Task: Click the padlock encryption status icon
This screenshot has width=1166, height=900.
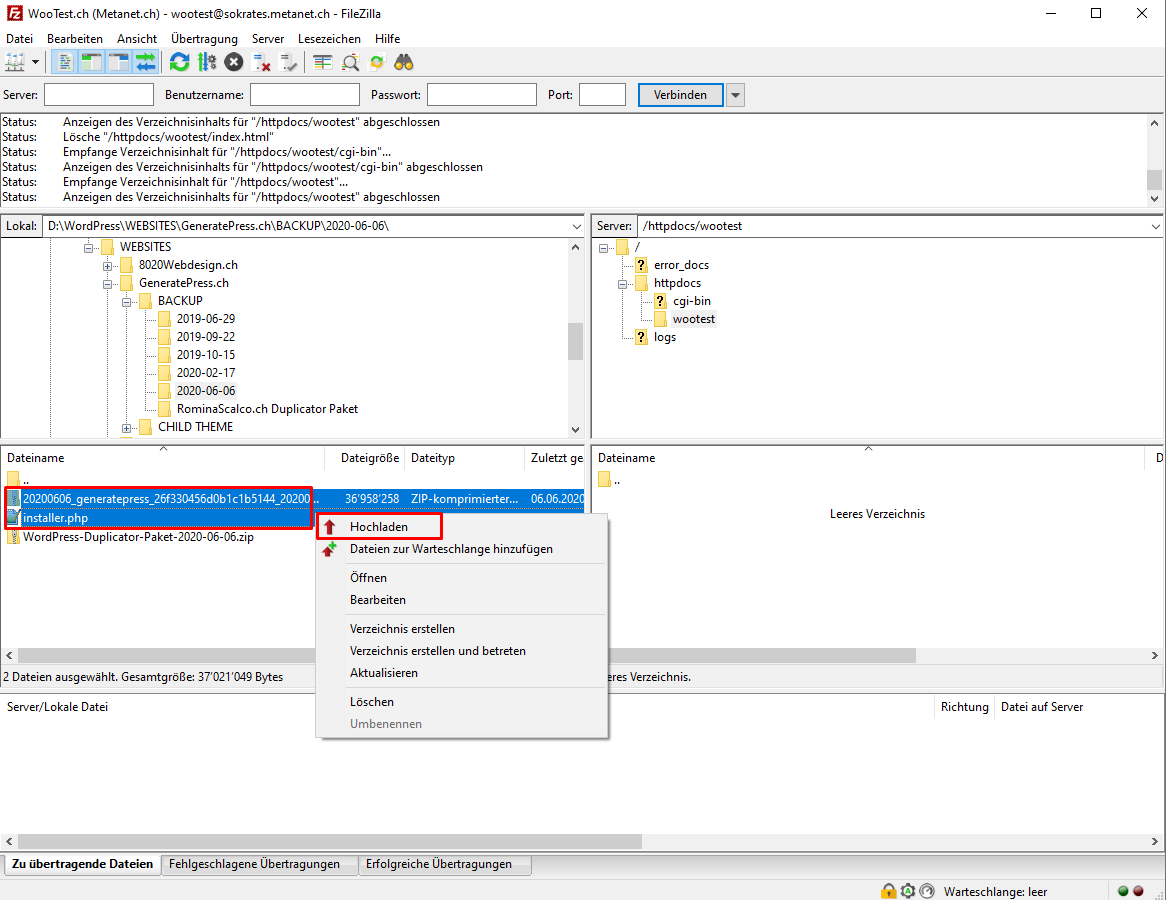Action: pyautogui.click(x=888, y=891)
